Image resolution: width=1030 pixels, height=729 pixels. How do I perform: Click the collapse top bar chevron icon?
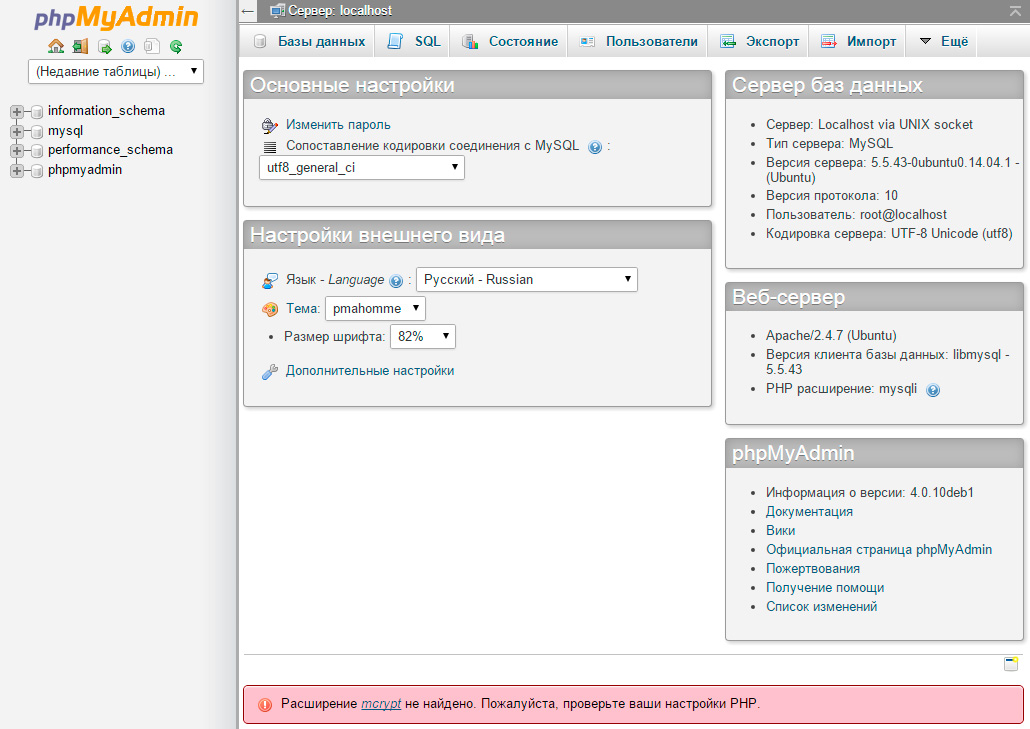click(x=1016, y=11)
